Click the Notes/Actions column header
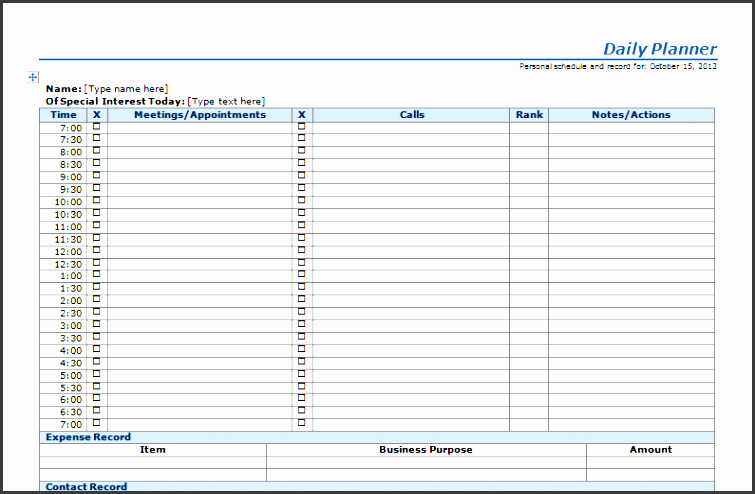Screen dimensions: 755x494 pyautogui.click(x=631, y=115)
